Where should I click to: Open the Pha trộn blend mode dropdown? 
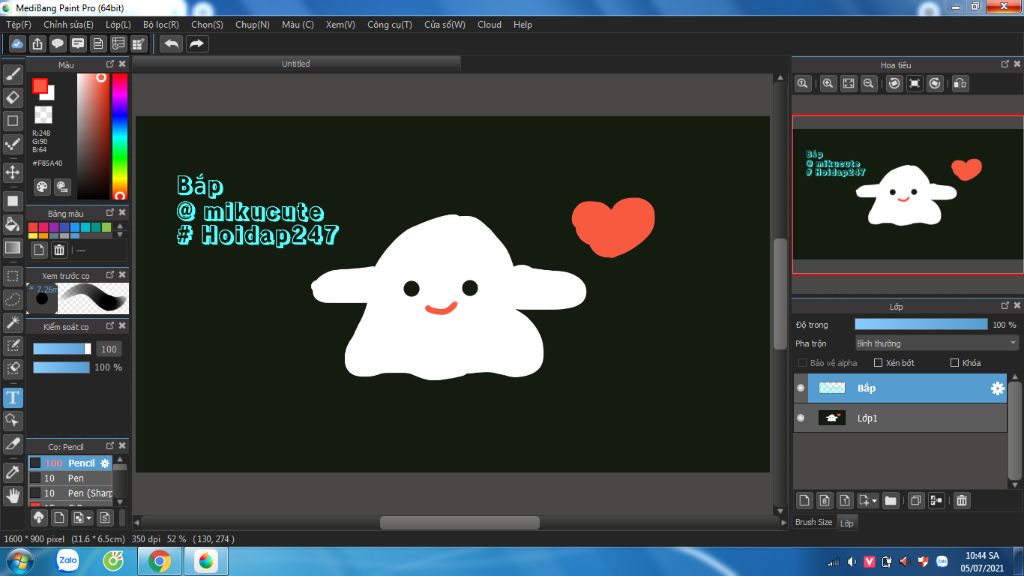[936, 344]
